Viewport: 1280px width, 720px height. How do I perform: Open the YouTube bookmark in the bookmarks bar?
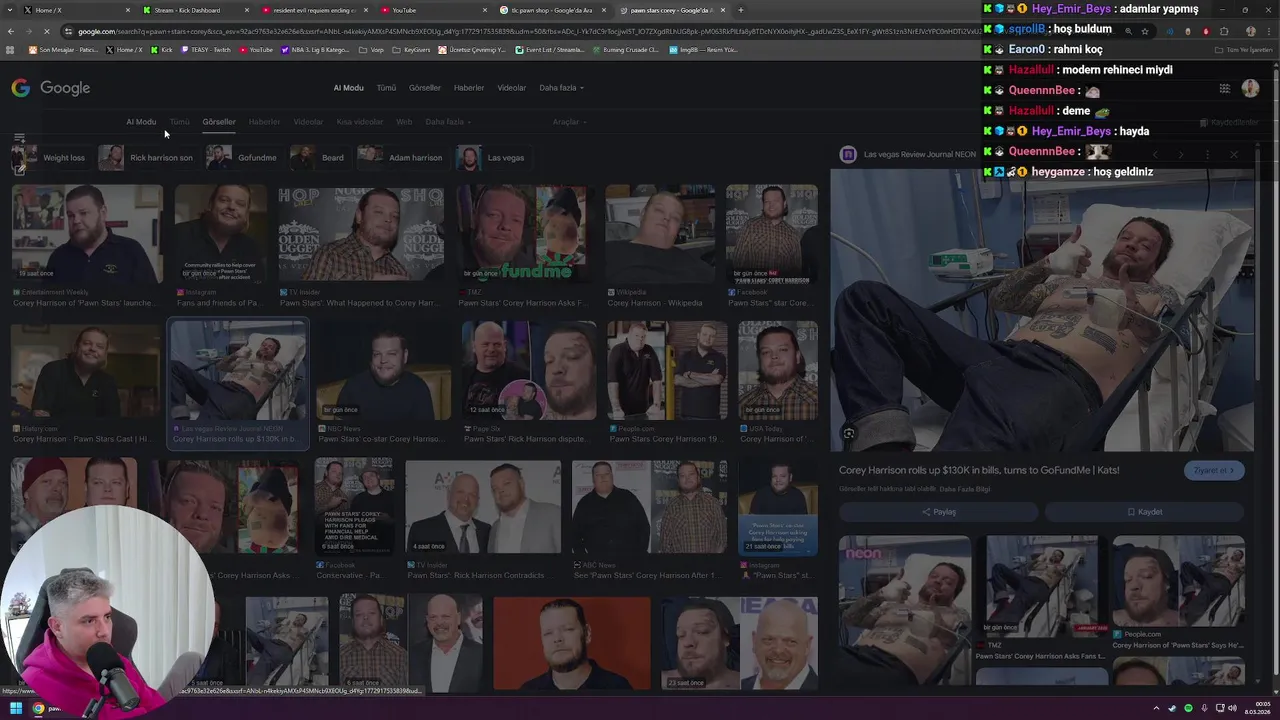click(255, 49)
